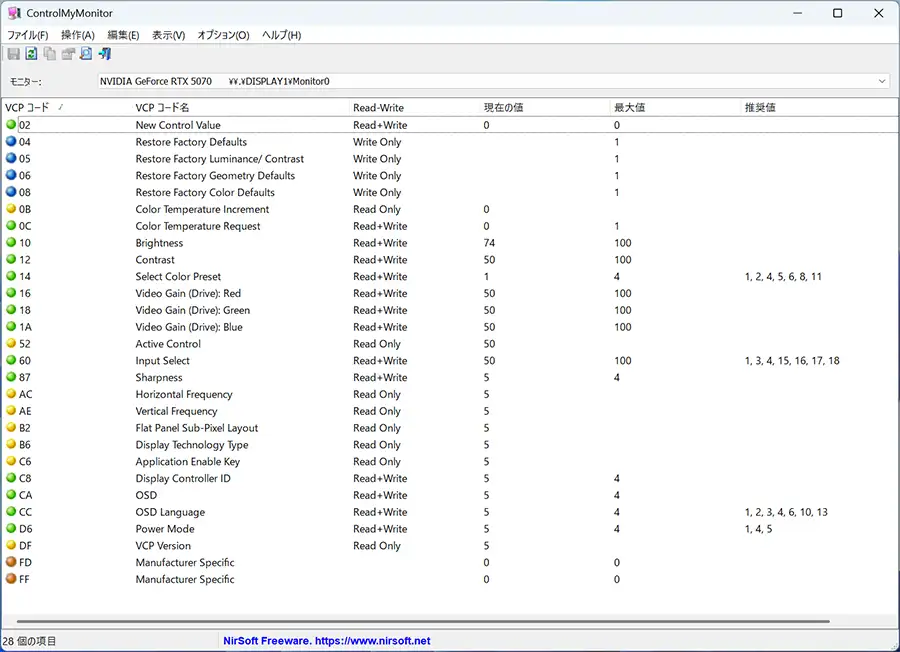Sort by 現在の値 column header
900x652 pixels.
pyautogui.click(x=503, y=107)
